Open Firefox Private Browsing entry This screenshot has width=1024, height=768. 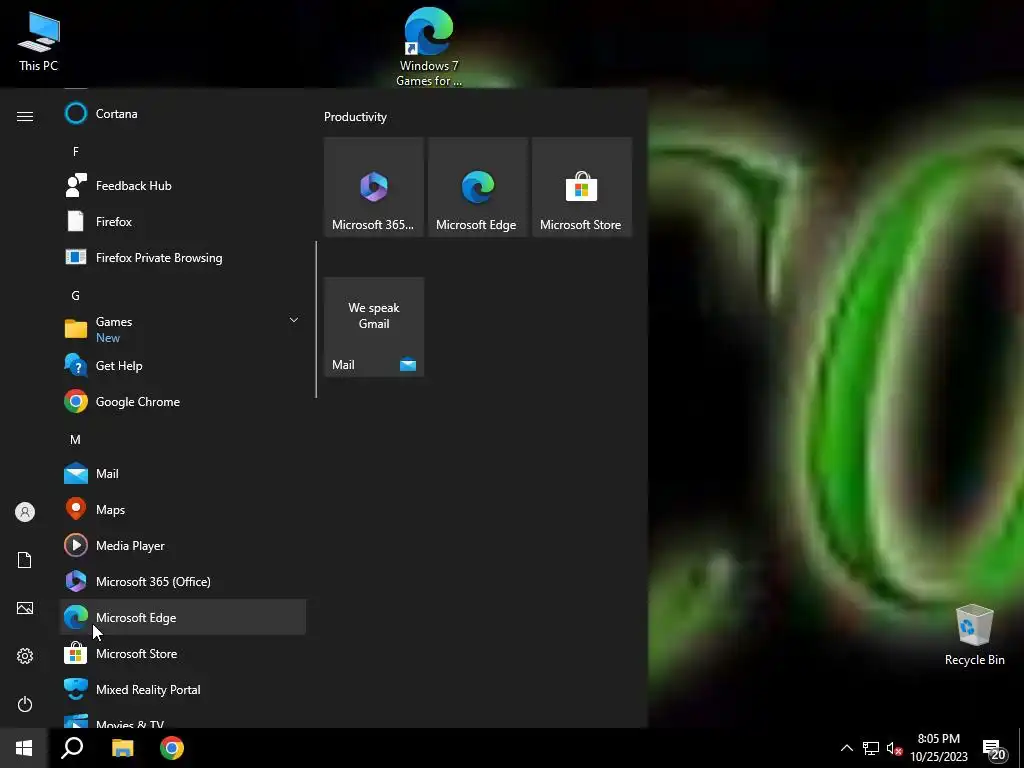coord(183,257)
